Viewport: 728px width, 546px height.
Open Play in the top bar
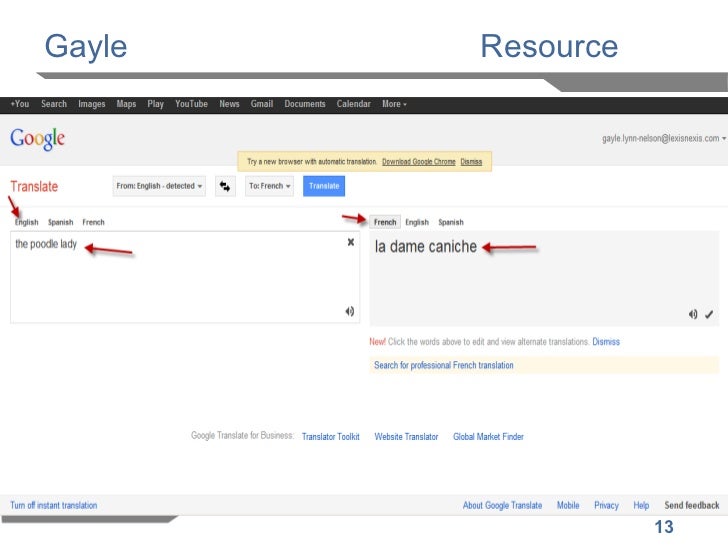pyautogui.click(x=156, y=104)
